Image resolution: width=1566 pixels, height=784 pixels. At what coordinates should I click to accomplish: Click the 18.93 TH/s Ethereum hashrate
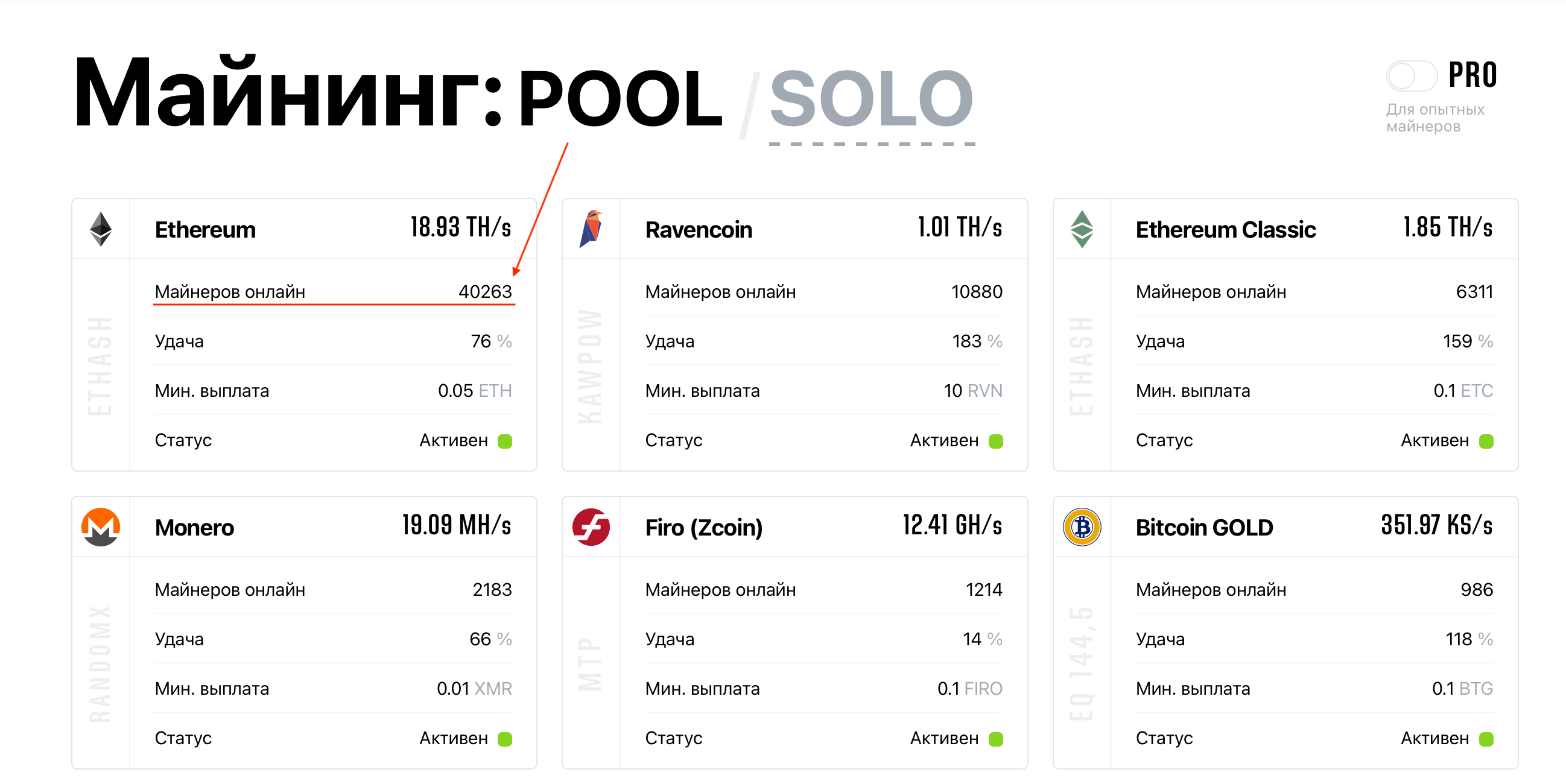click(461, 227)
